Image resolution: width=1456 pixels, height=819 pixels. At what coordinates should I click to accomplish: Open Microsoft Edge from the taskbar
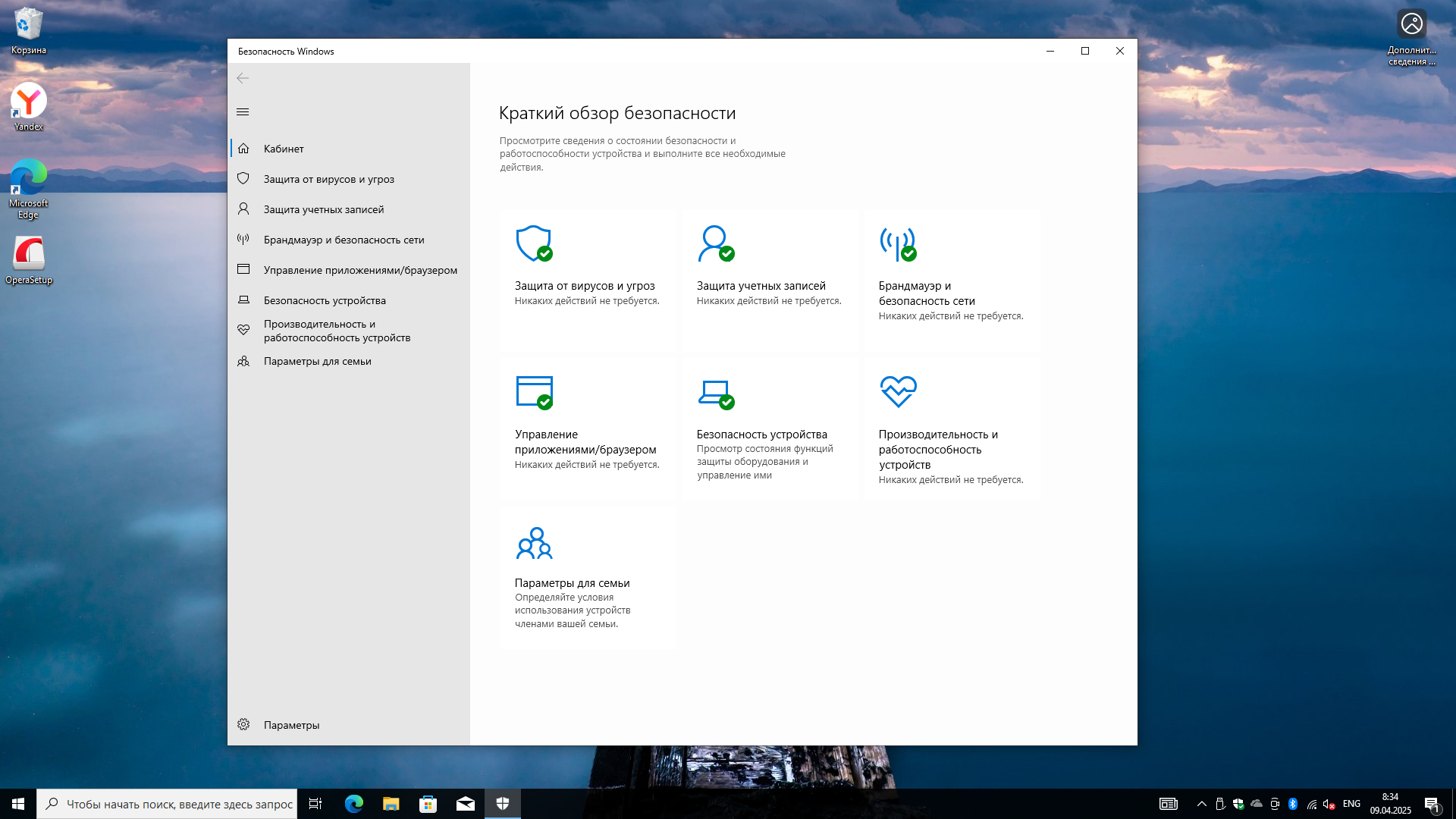tap(353, 804)
